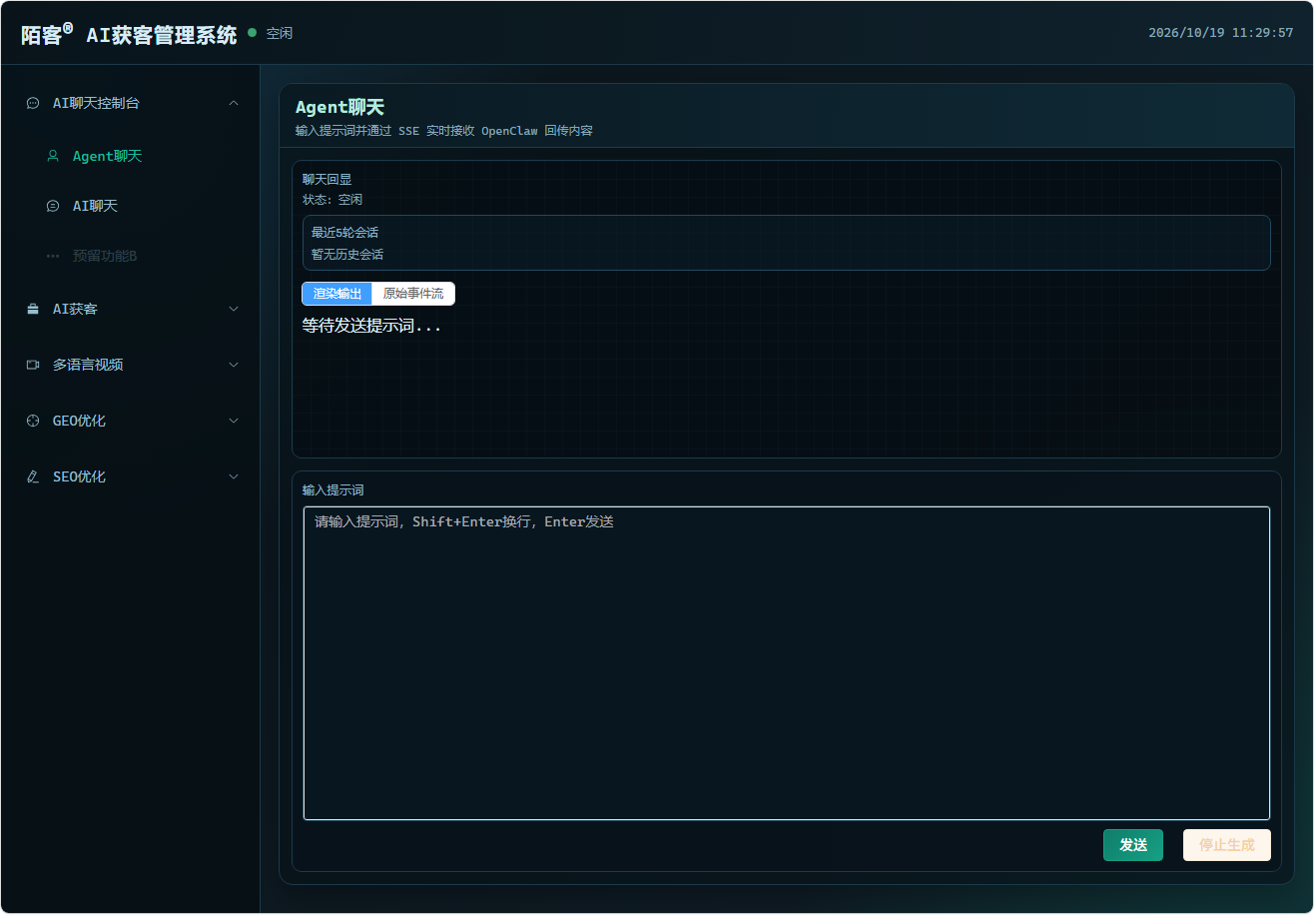The height and width of the screenshot is (915, 1316).
Task: Expand the GEO优化 menu chevron
Action: [x=234, y=421]
